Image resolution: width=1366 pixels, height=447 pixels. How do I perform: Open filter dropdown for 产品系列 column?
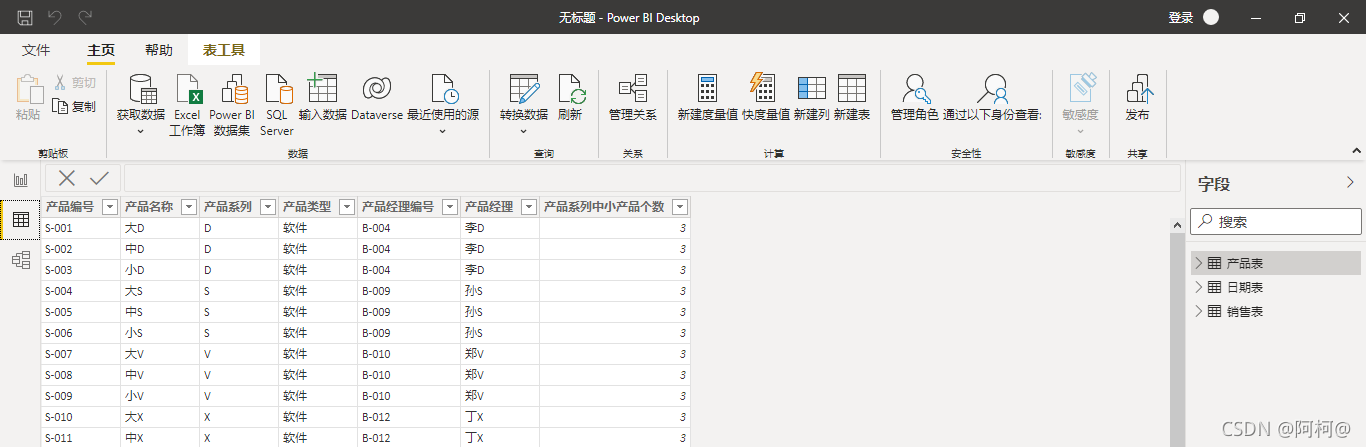pos(268,207)
